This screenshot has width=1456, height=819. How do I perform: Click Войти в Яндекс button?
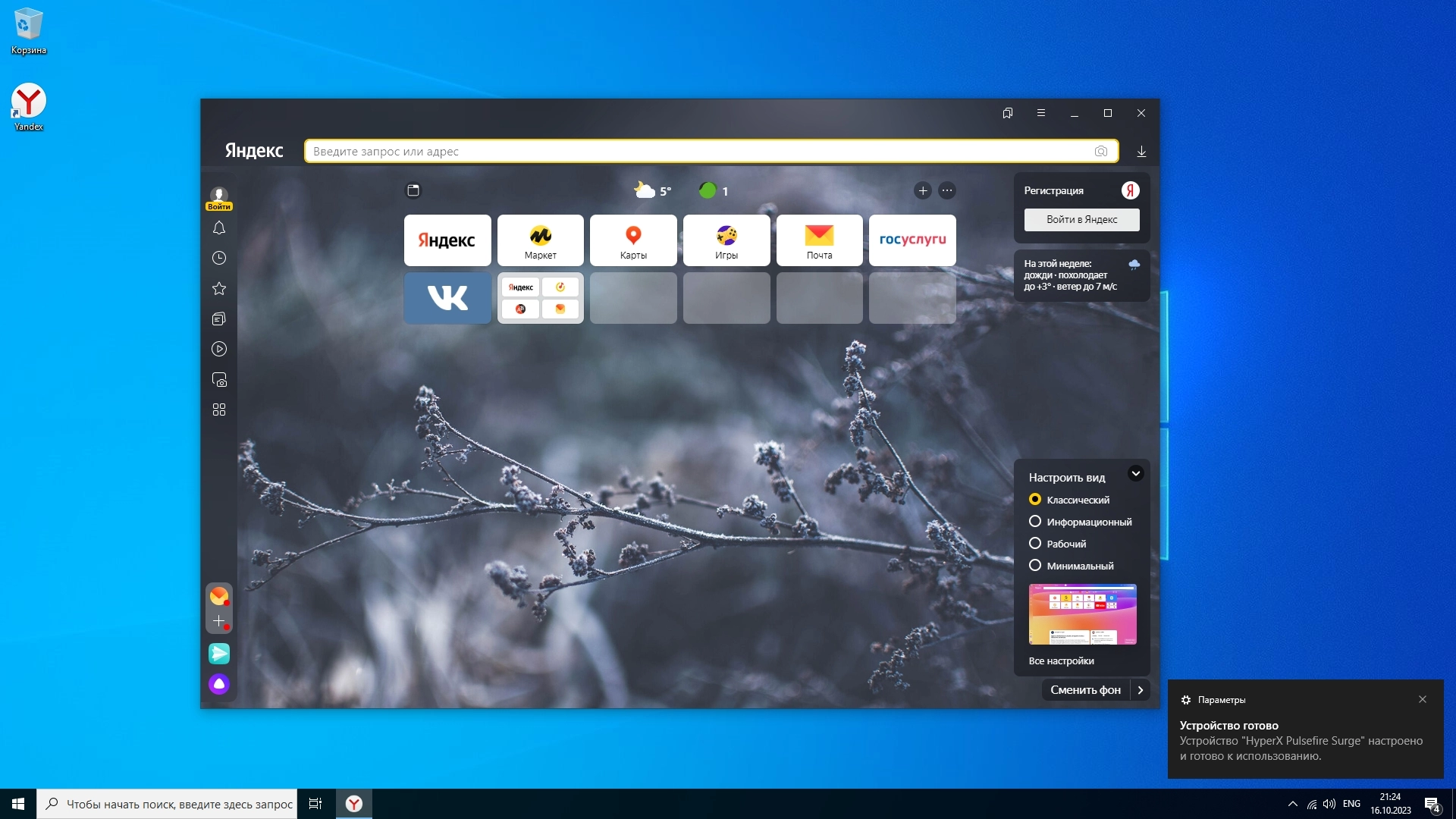pyautogui.click(x=1081, y=220)
